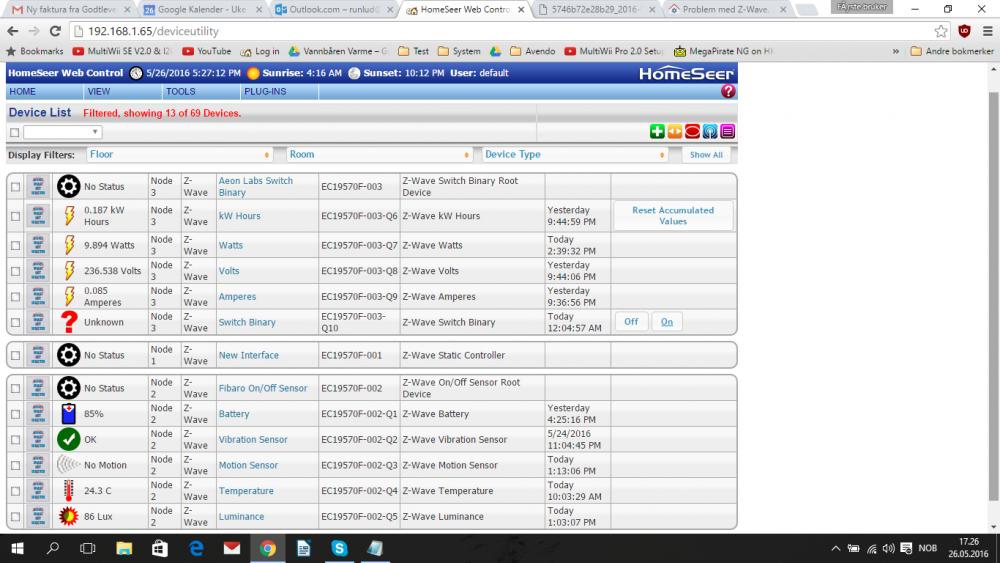The image size is (1000, 563).
Task: Click the green plus add device icon
Action: coord(657,132)
